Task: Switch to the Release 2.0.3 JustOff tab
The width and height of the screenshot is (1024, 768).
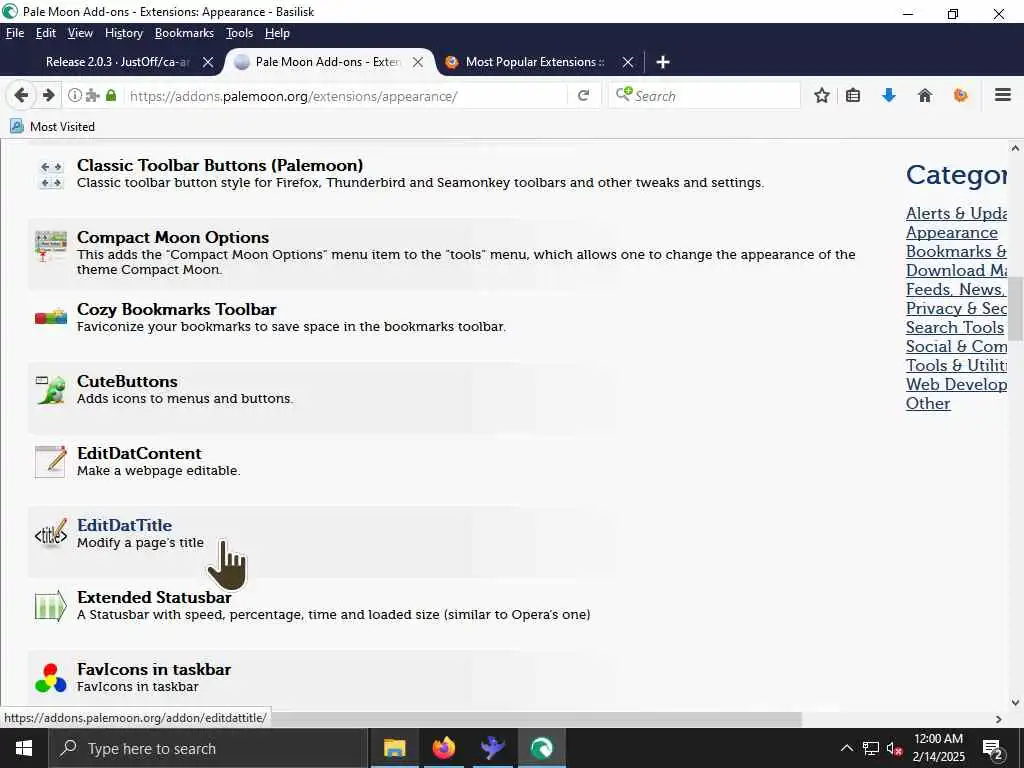Action: point(118,62)
